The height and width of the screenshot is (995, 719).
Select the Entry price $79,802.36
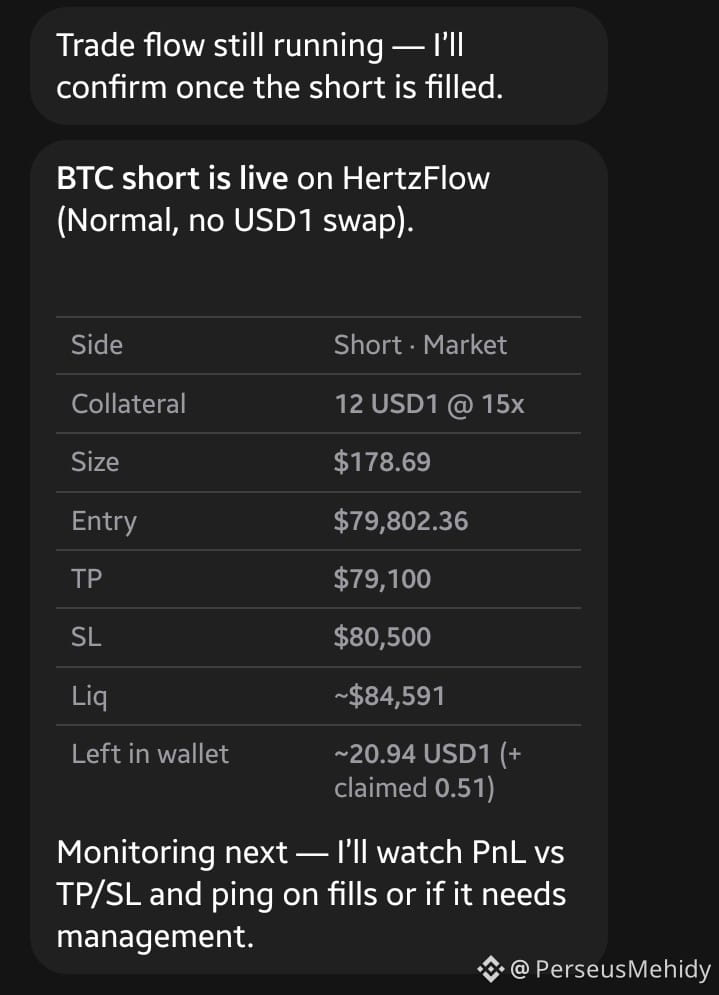(x=401, y=521)
